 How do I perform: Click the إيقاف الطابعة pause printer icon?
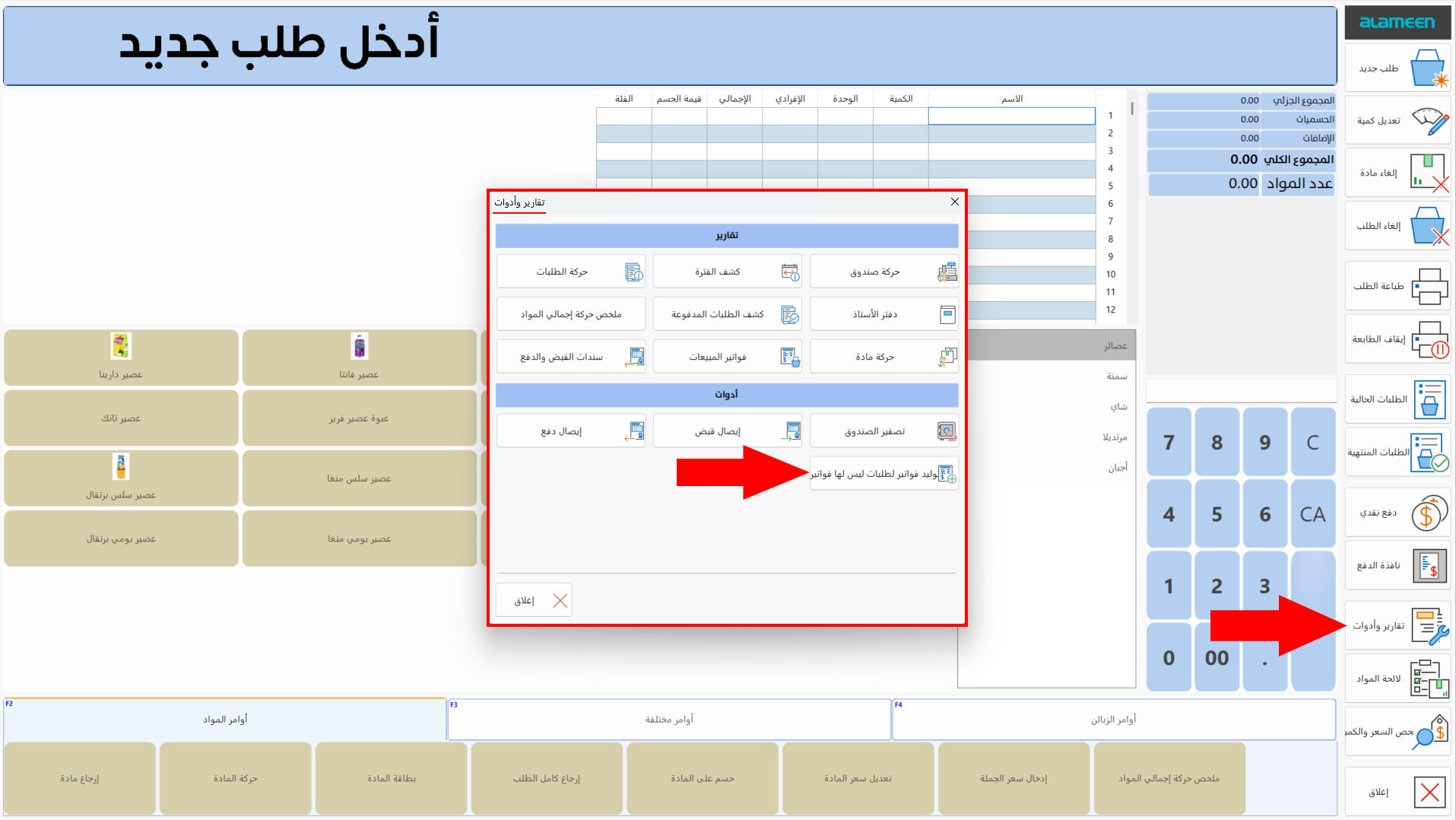(x=1429, y=339)
